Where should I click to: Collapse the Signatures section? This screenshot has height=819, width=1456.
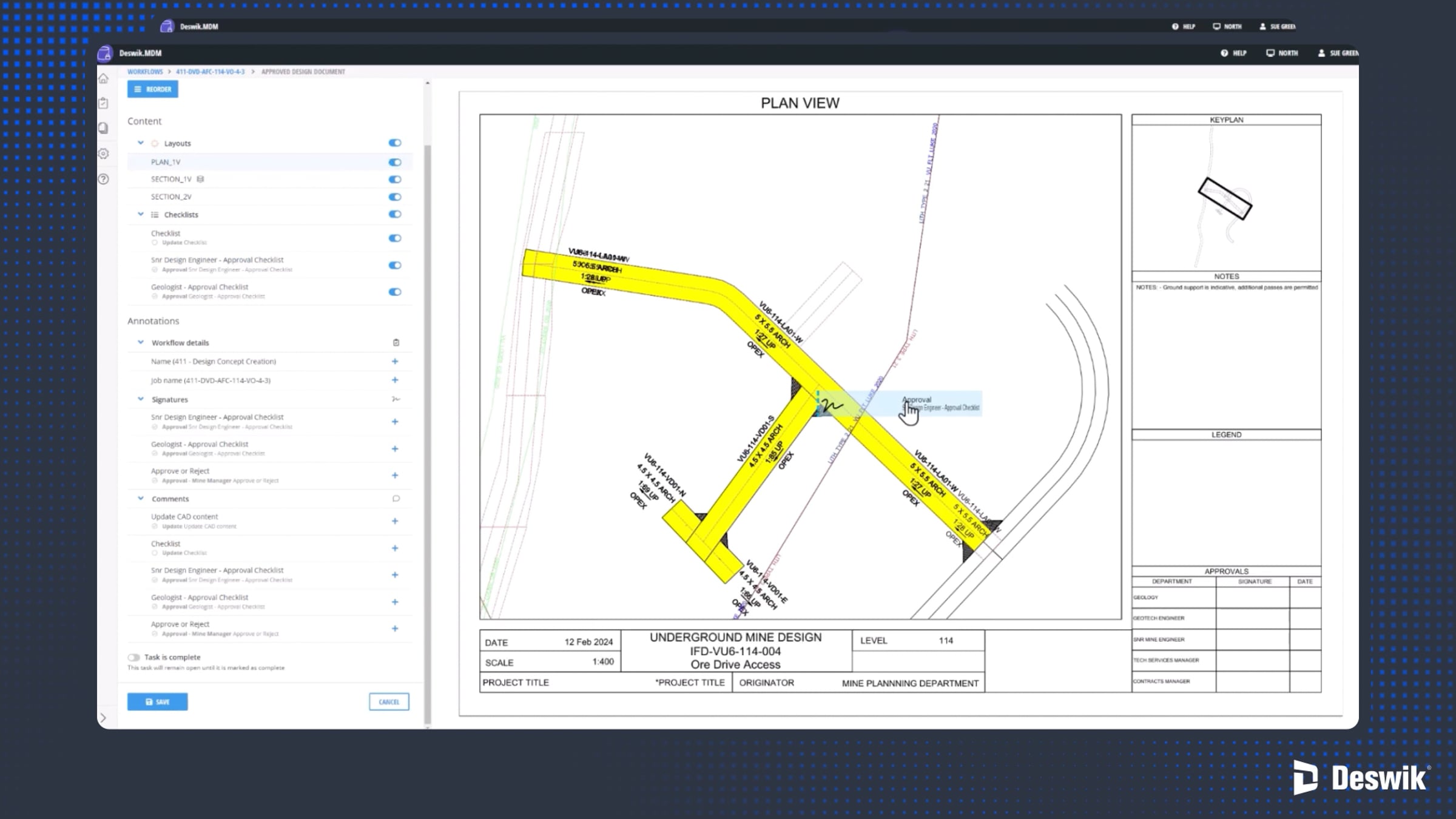(x=141, y=399)
